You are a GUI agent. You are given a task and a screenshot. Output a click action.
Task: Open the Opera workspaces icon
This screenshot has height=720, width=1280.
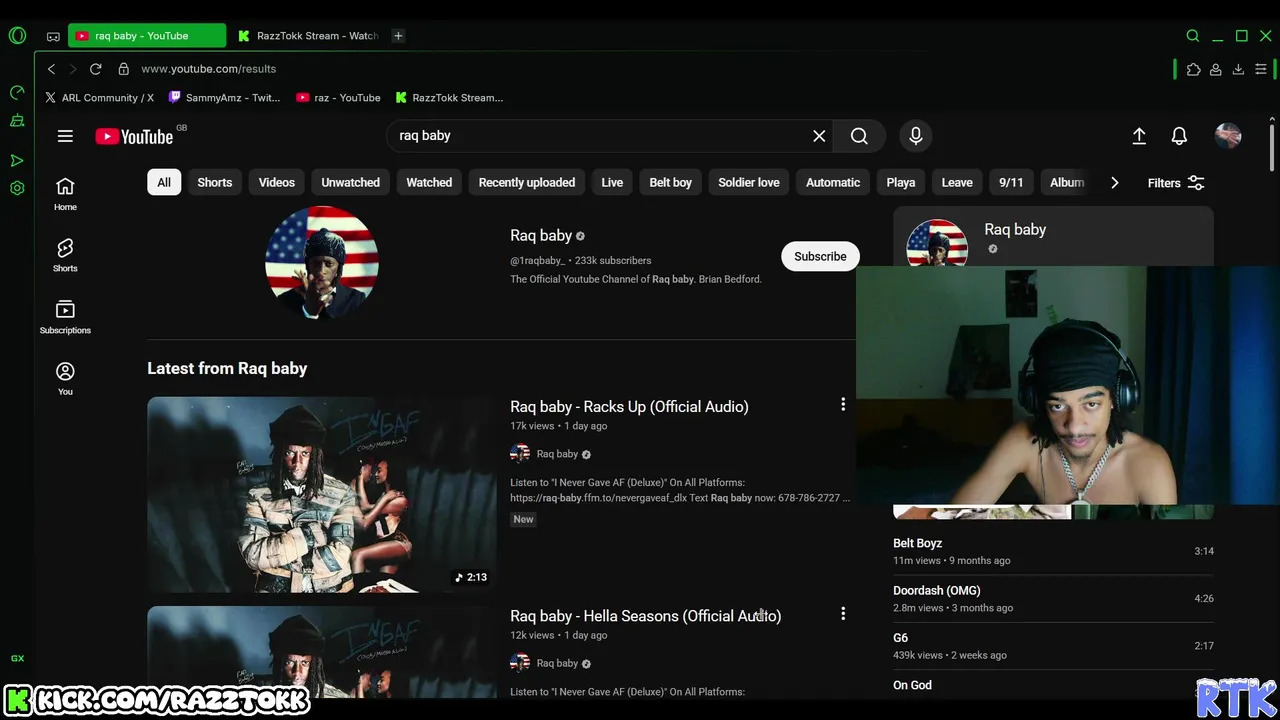53,36
